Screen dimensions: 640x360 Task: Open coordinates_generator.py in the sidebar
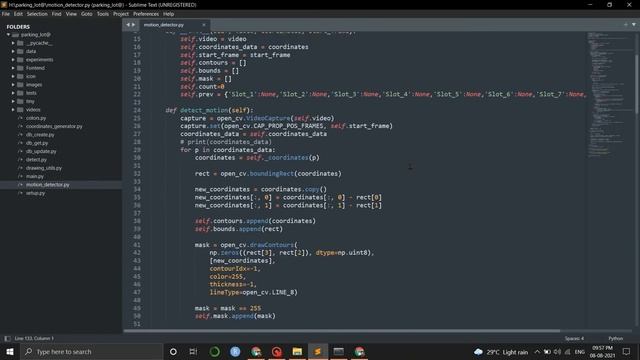54,126
